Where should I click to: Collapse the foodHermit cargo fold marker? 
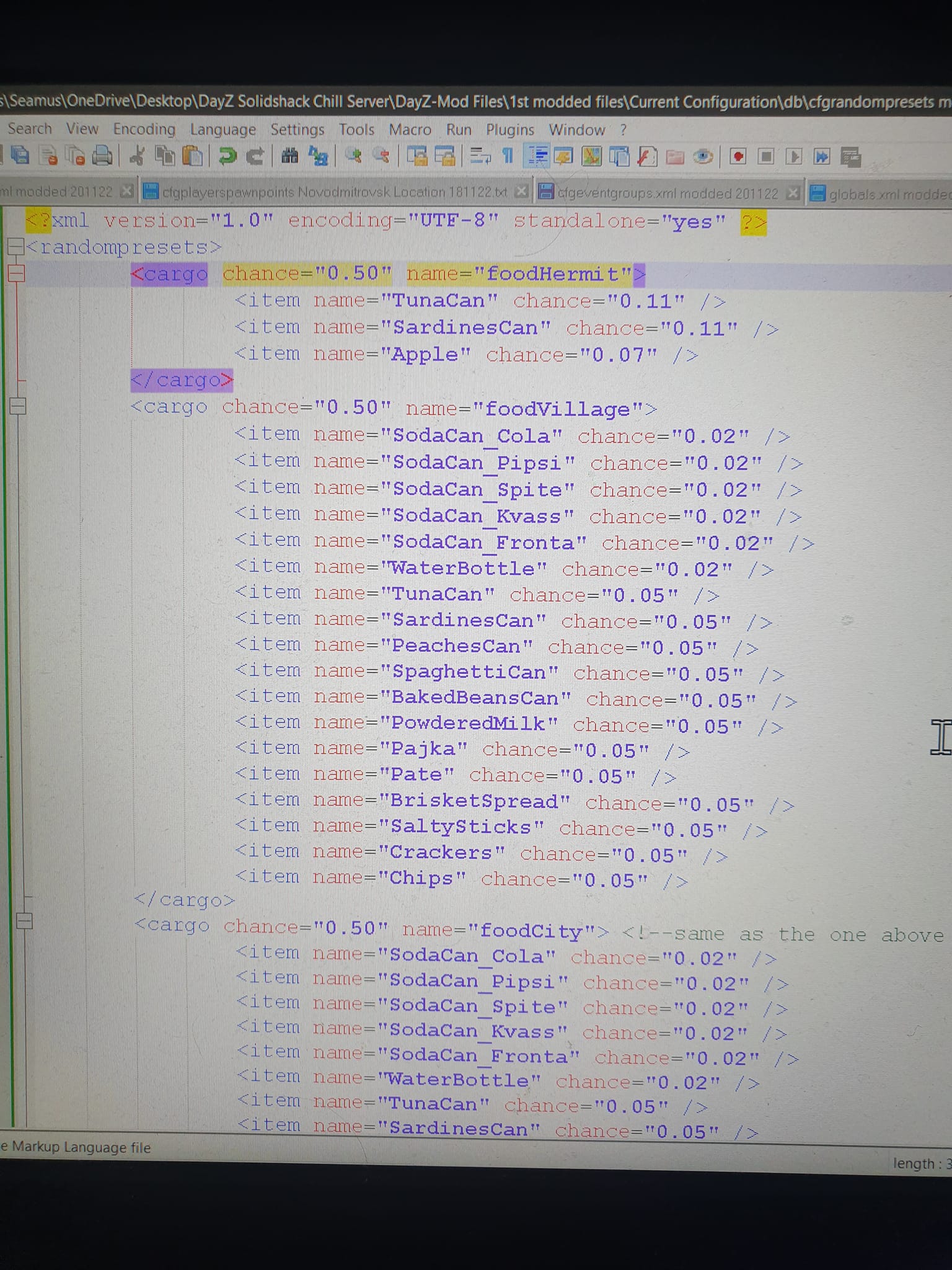(15, 273)
